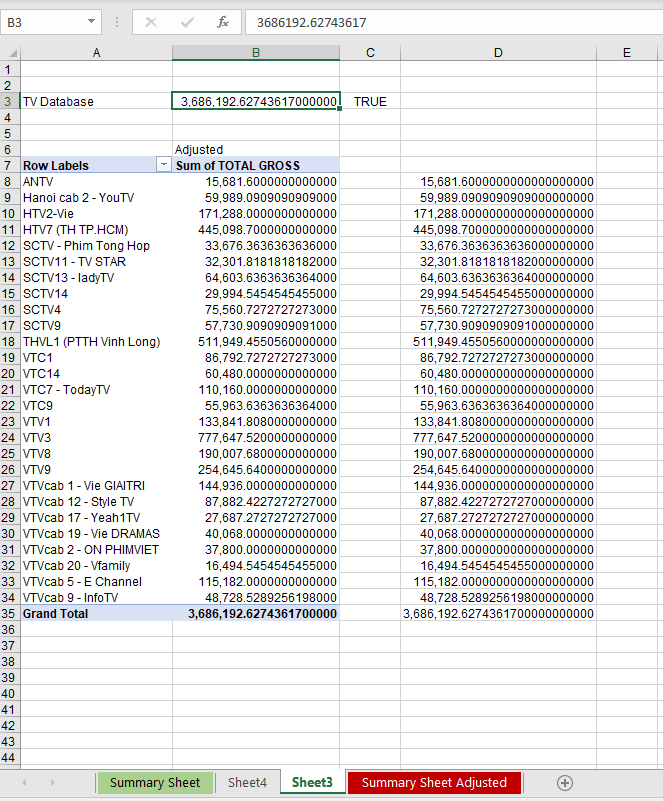Image resolution: width=663 pixels, height=801 pixels.
Task: Select column C header
Action: tap(370, 53)
